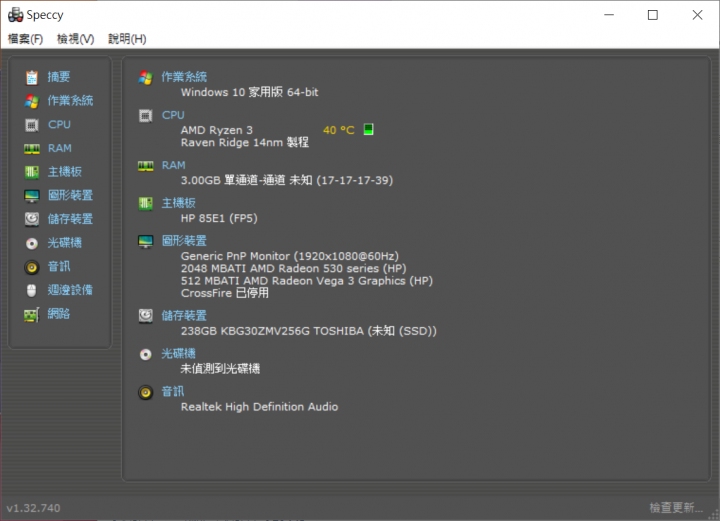
Task: Select RAM label in sidebar
Action: [x=60, y=148]
